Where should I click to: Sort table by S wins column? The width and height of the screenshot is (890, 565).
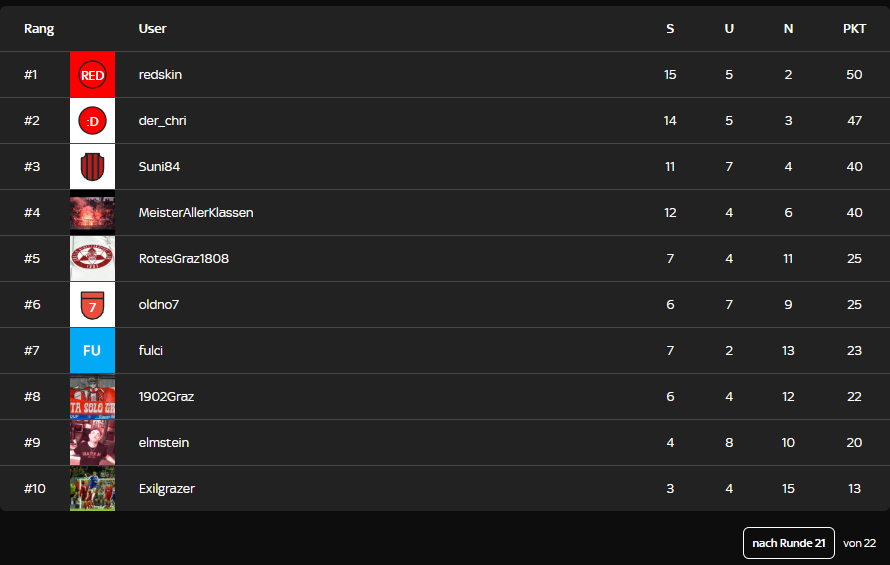coord(670,29)
